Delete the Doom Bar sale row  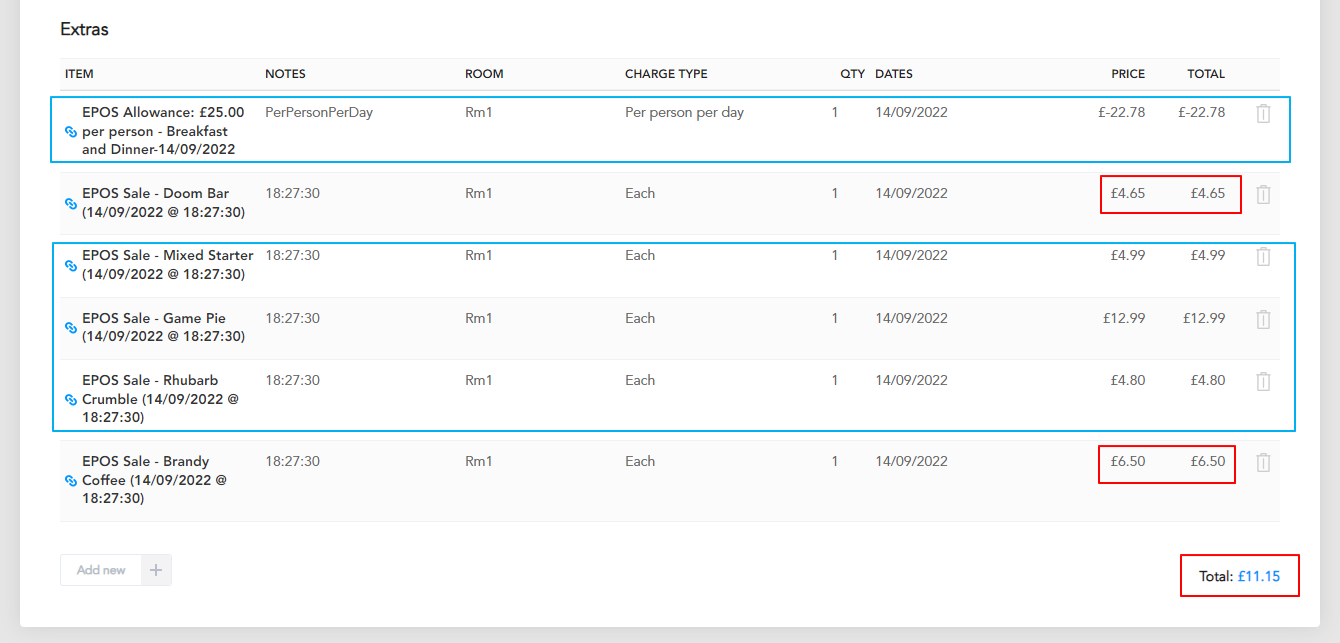pyautogui.click(x=1263, y=194)
